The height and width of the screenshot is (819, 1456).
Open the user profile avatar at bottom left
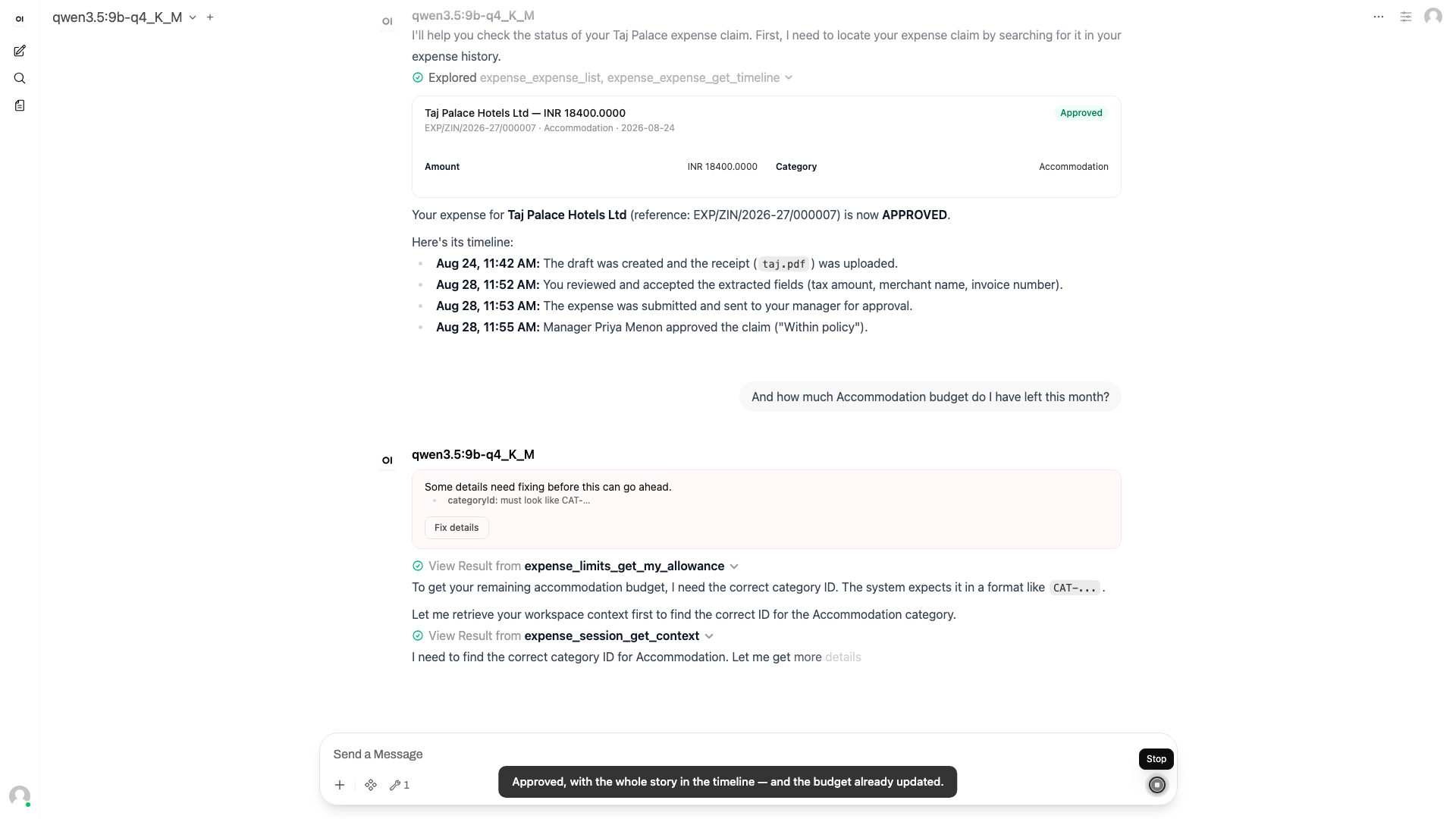(20, 796)
